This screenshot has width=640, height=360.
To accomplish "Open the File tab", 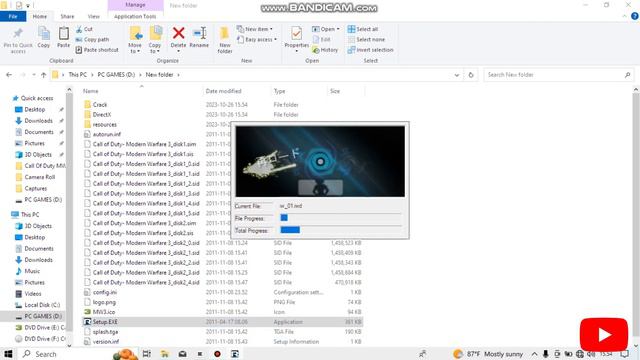I will 13,16.
